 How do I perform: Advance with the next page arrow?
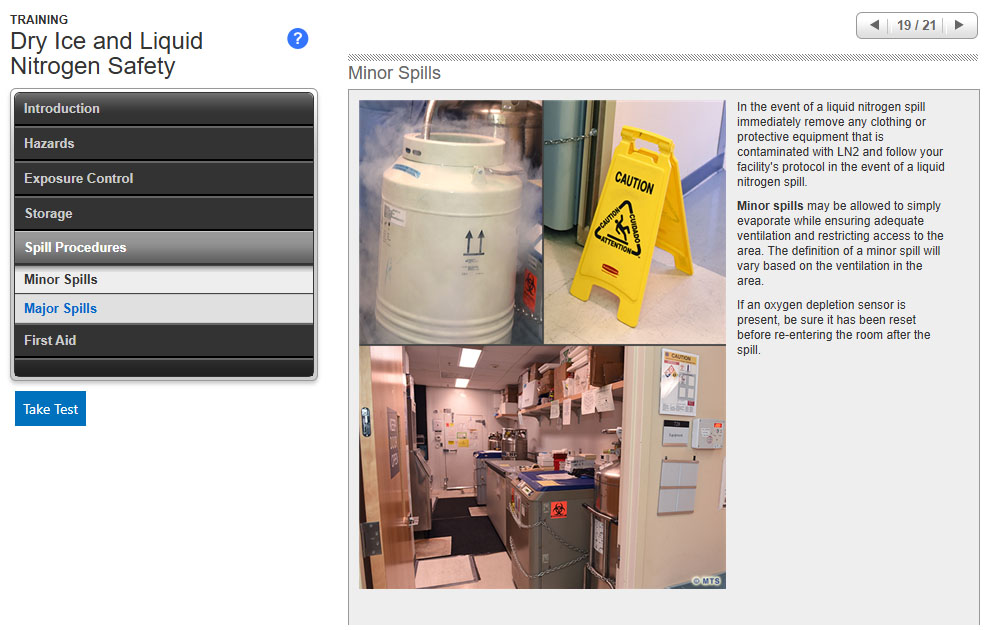[959, 25]
